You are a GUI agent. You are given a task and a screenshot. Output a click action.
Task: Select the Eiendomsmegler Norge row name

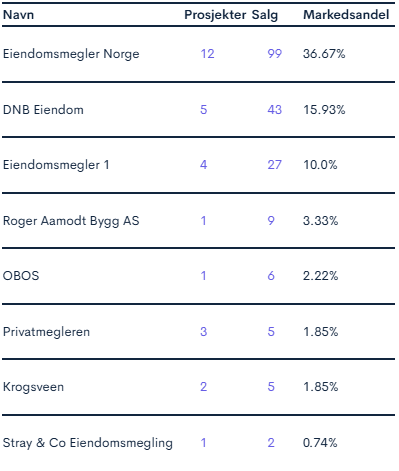(71, 54)
